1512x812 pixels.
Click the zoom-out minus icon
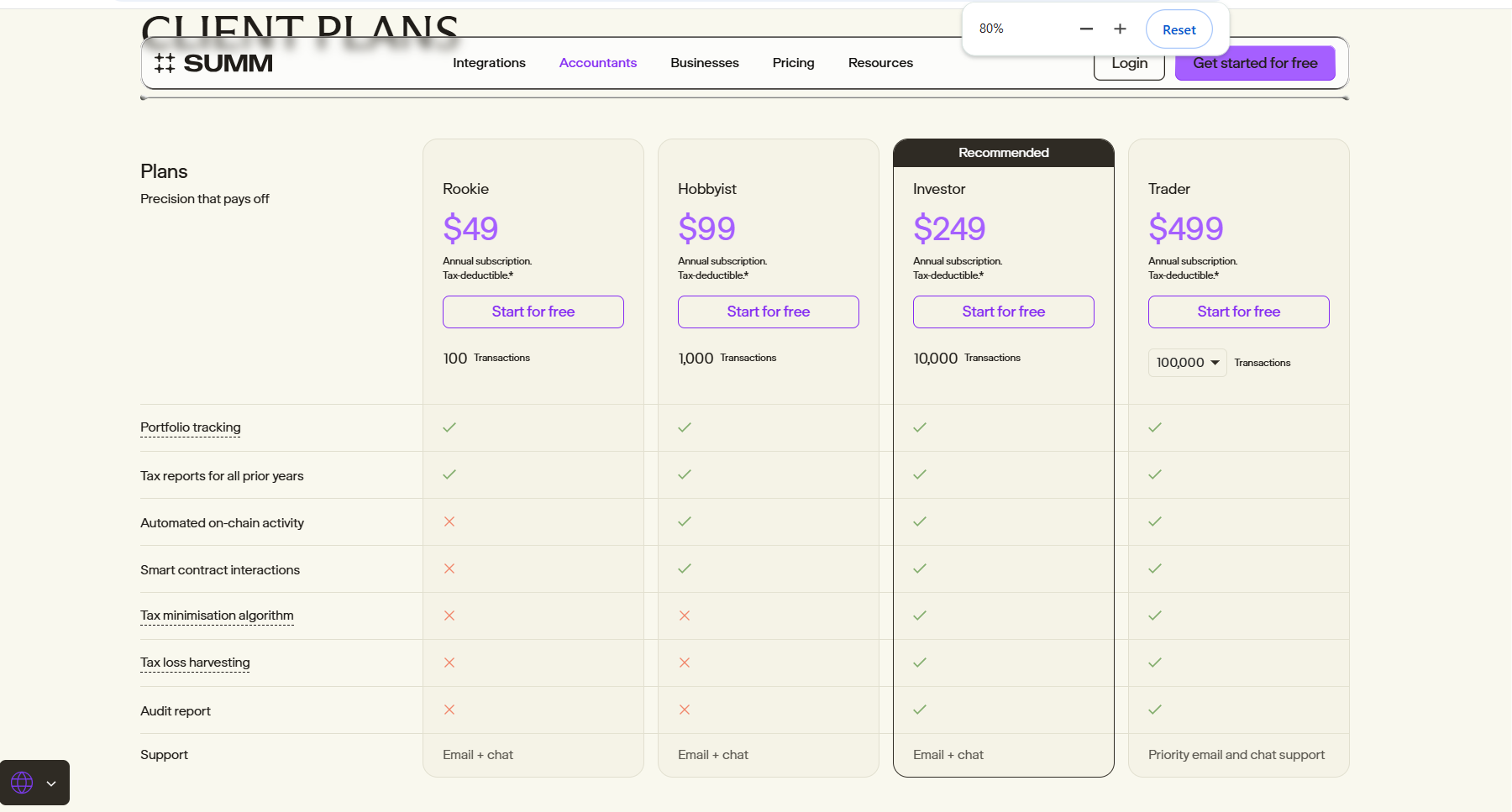[x=1086, y=29]
